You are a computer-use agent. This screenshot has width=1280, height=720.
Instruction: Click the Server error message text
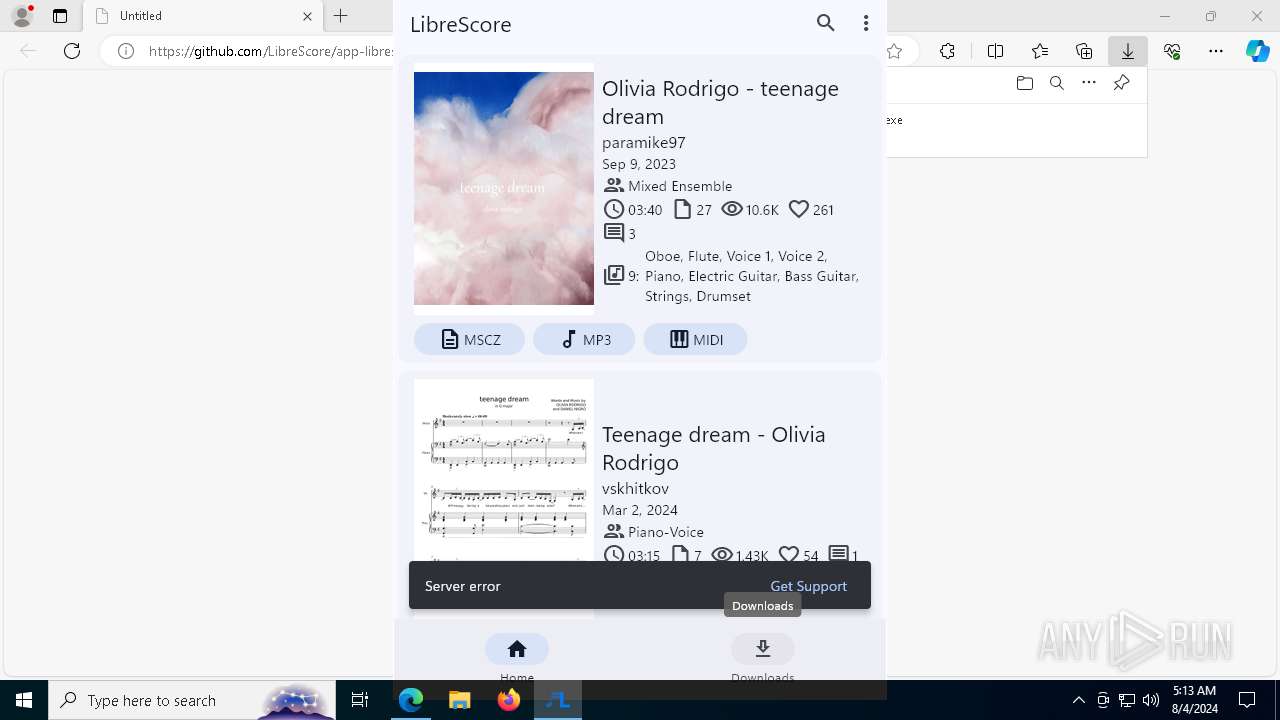point(463,586)
